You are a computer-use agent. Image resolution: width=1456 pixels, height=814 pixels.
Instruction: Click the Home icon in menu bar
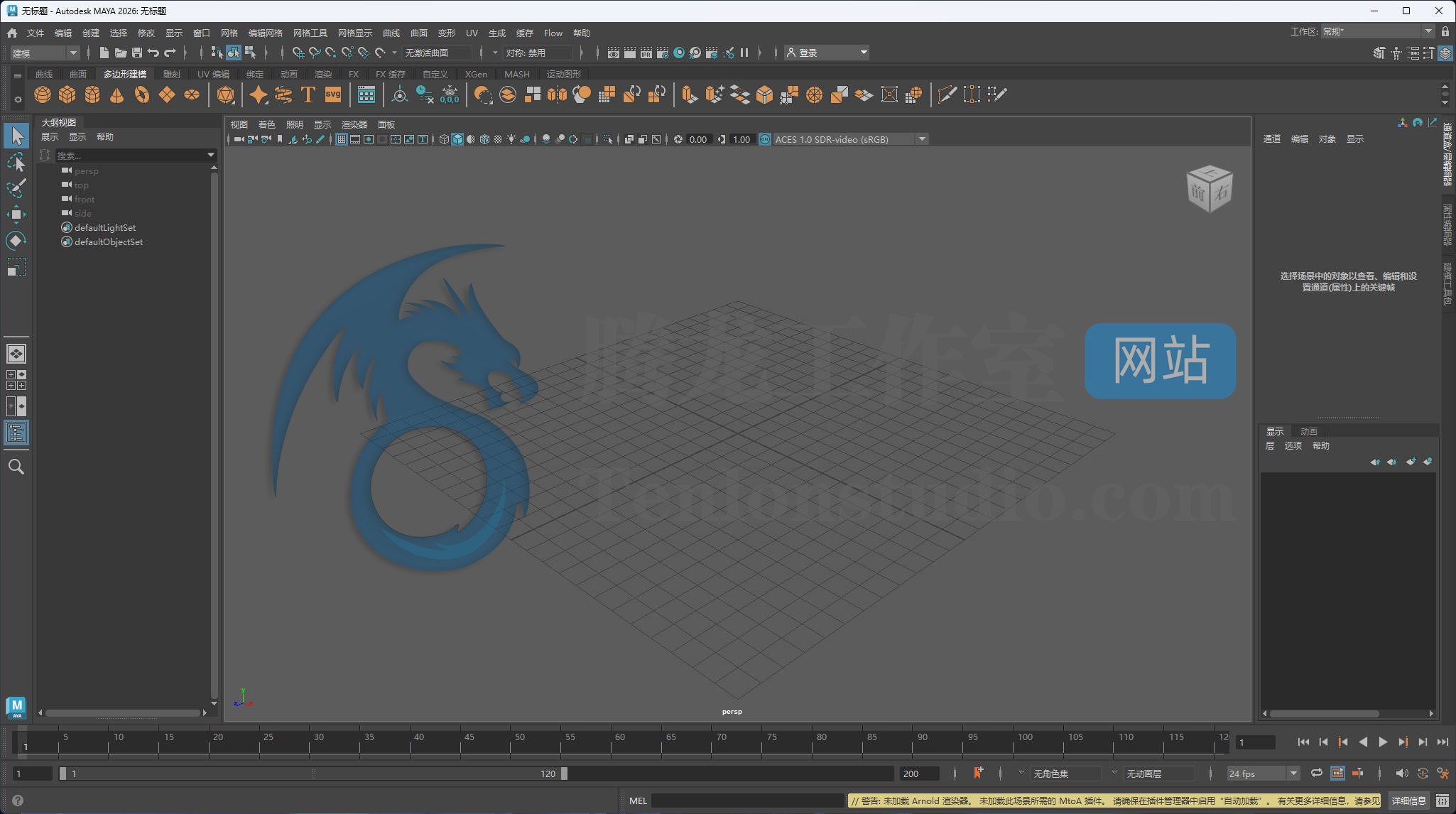(12, 33)
